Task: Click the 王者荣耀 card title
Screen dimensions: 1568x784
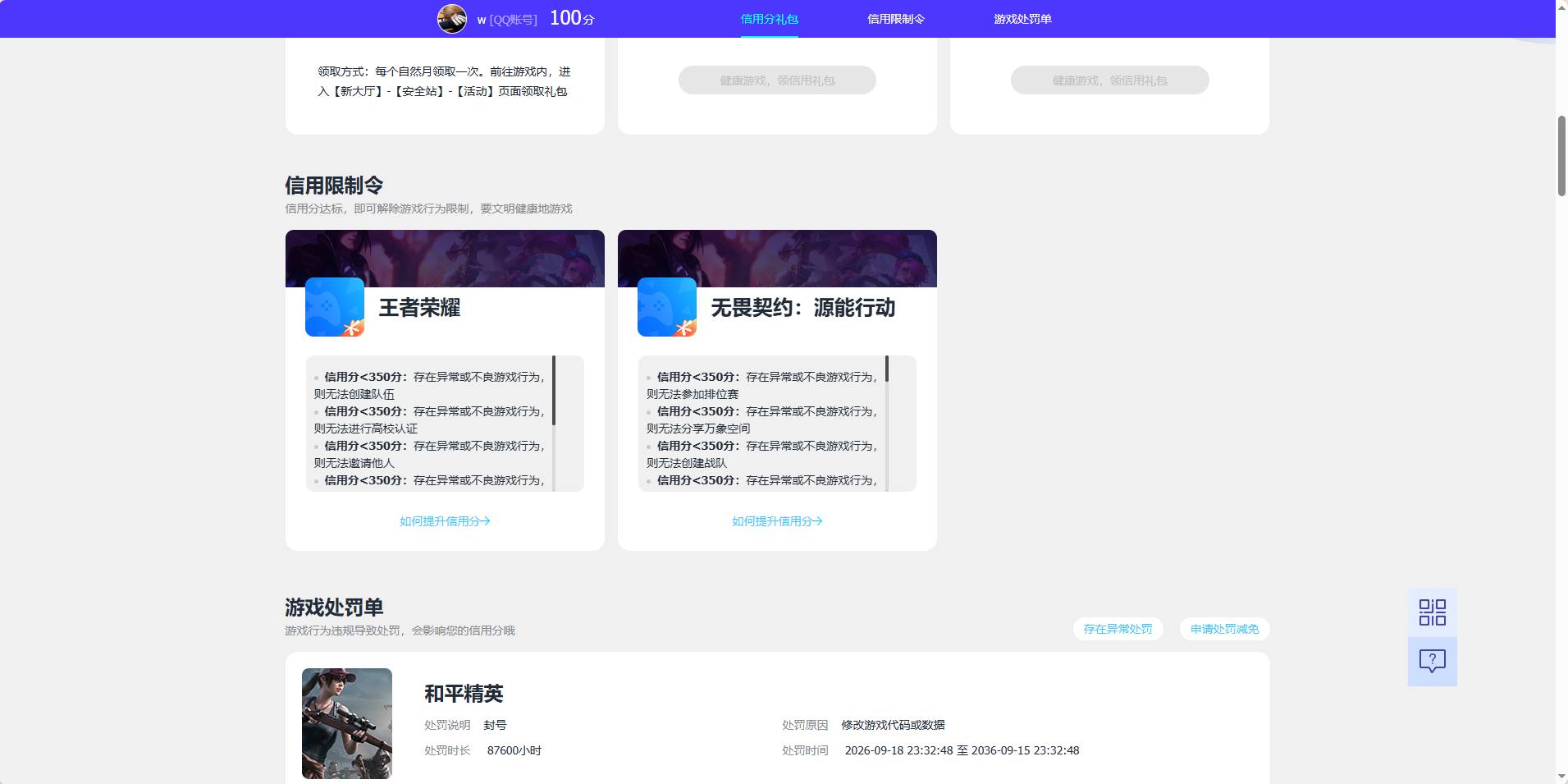Action: [419, 308]
